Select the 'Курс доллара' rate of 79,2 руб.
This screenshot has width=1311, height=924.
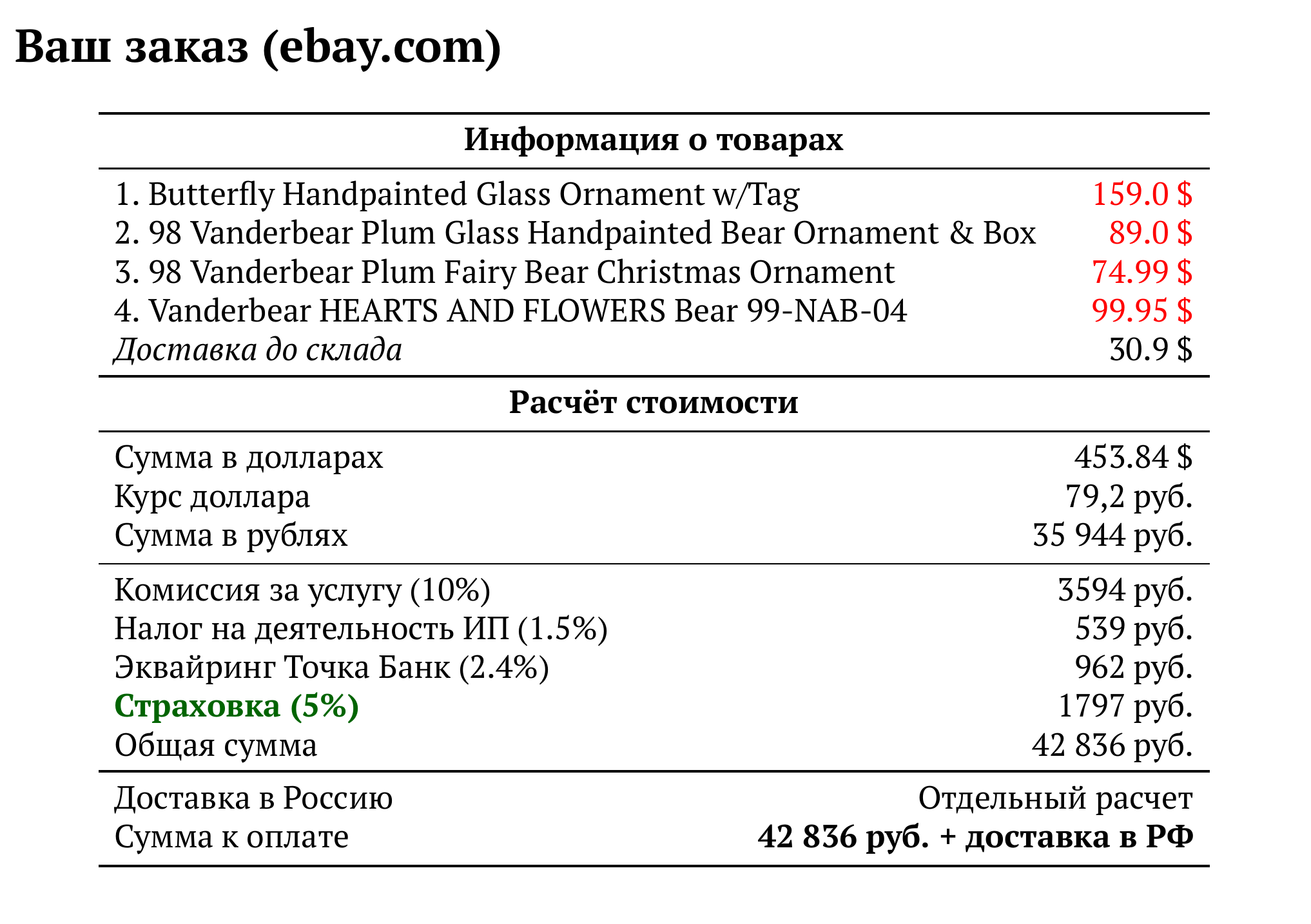1129,497
